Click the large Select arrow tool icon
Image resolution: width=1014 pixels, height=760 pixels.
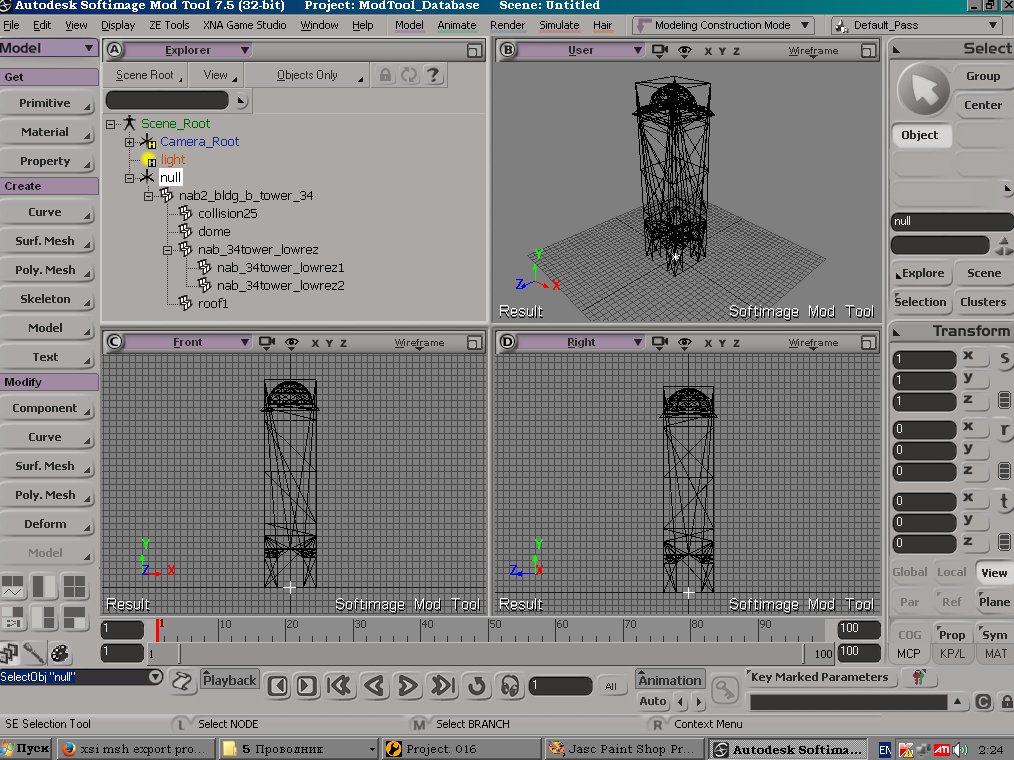[x=923, y=90]
